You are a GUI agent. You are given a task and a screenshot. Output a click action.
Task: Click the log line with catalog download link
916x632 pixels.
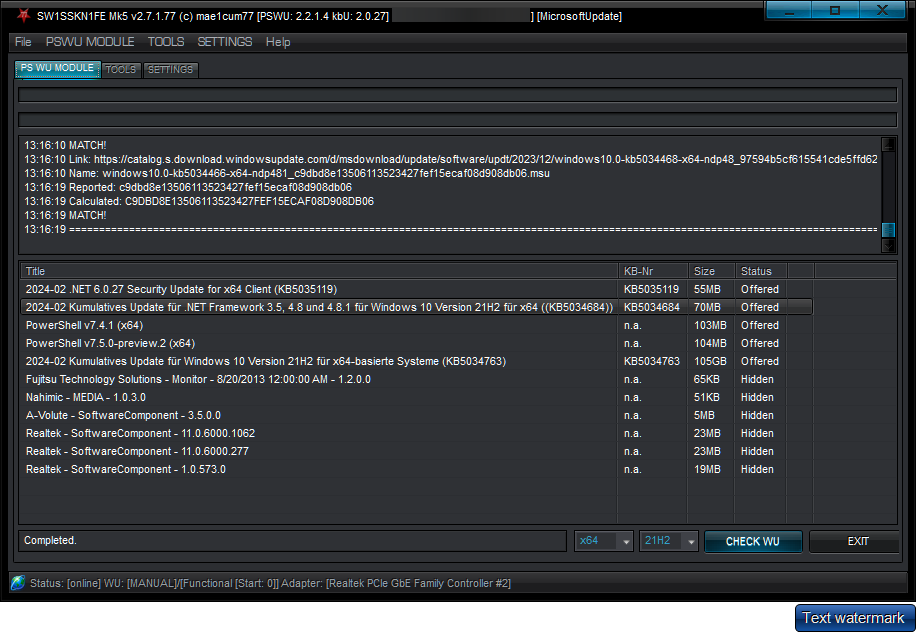tap(450, 159)
